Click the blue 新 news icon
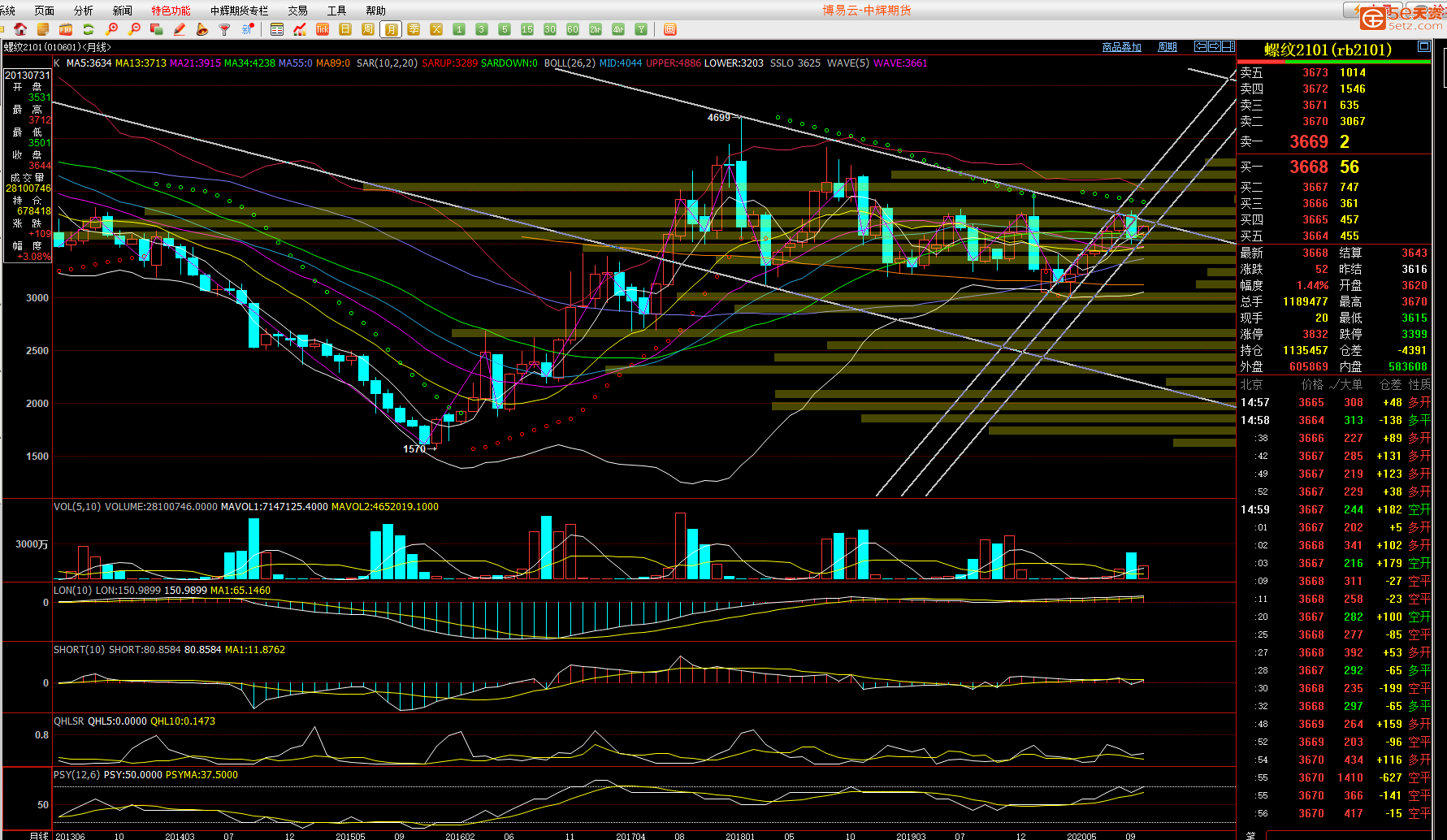The height and width of the screenshot is (840, 1447). pos(248,29)
